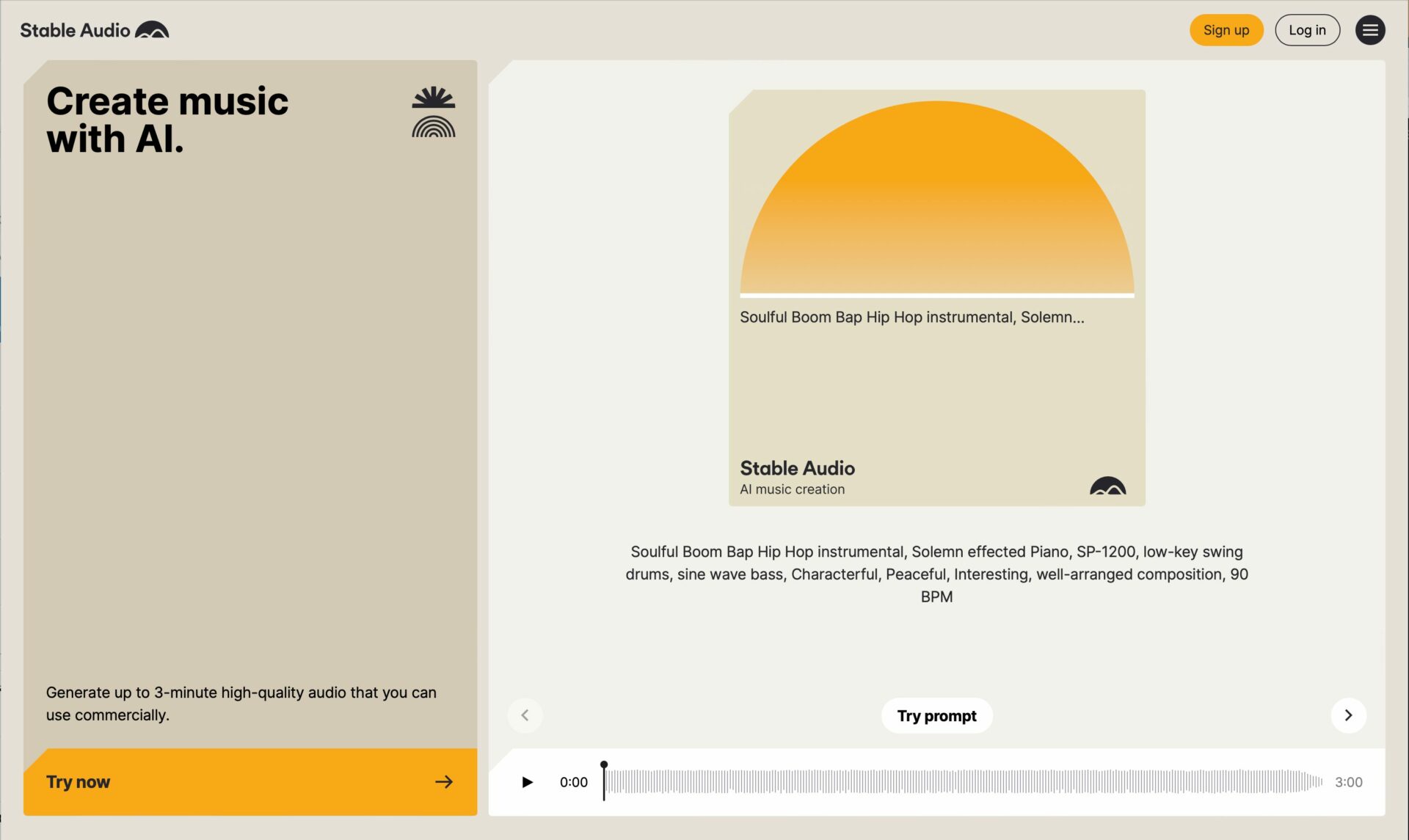Click the truncated "Soulful Boom Bap Hip Hop instrumental, Solemn..." title
Image resolution: width=1409 pixels, height=840 pixels.
coord(912,317)
